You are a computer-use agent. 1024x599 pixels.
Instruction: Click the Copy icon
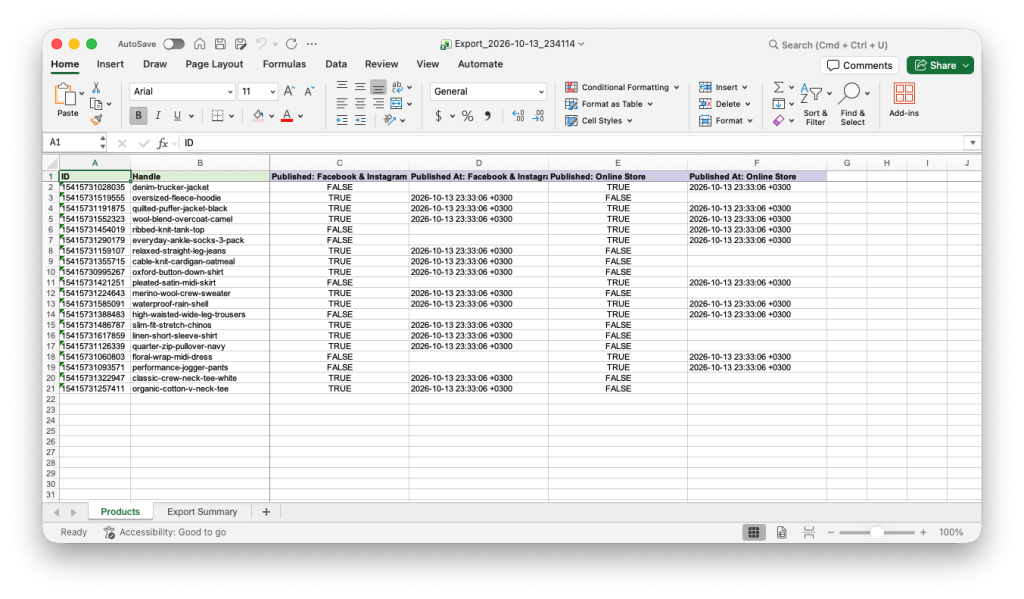(96, 104)
